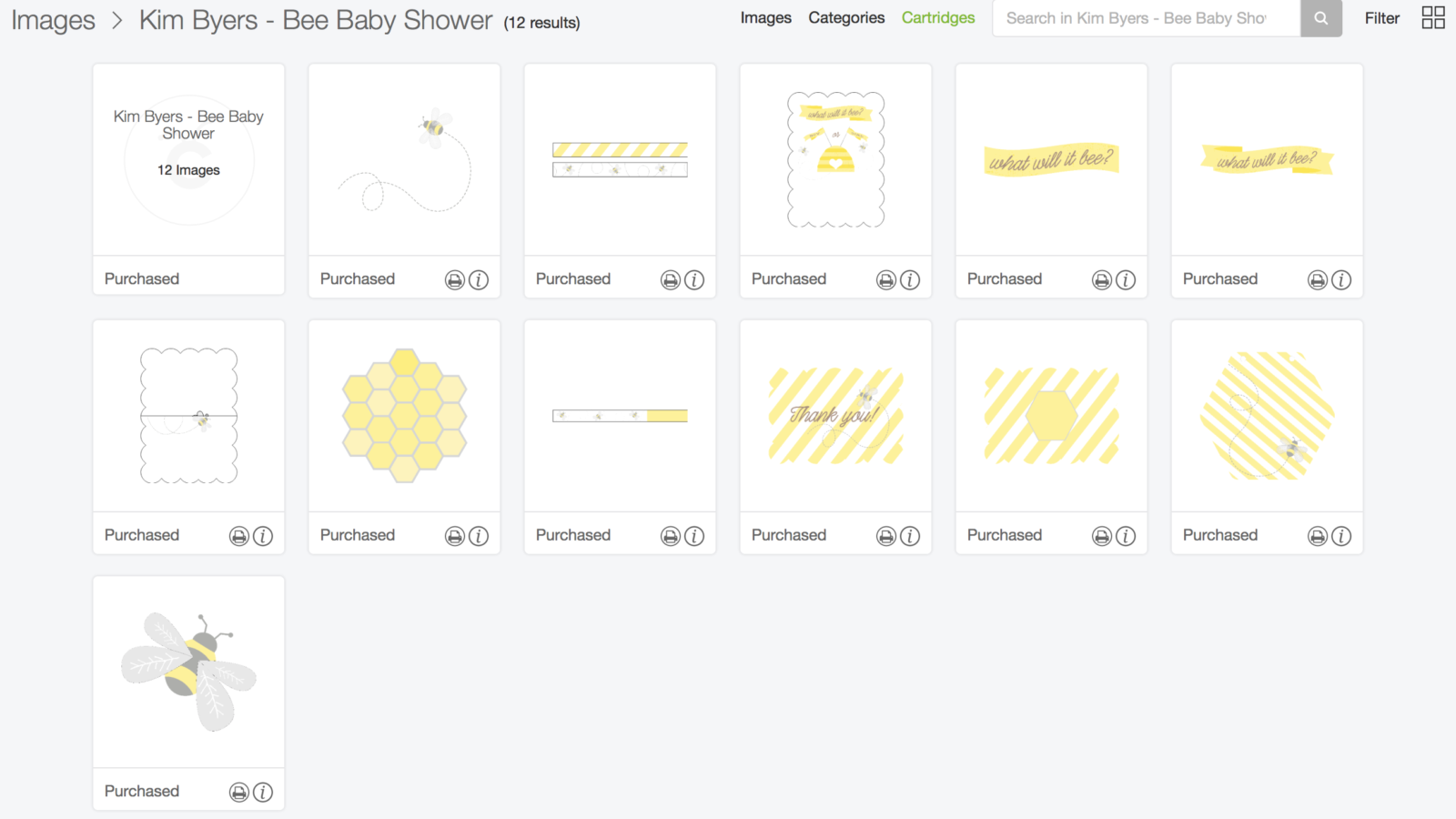Screen dimensions: 1456x819
Task: Select the striped label strips thumbnail
Action: [620, 160]
